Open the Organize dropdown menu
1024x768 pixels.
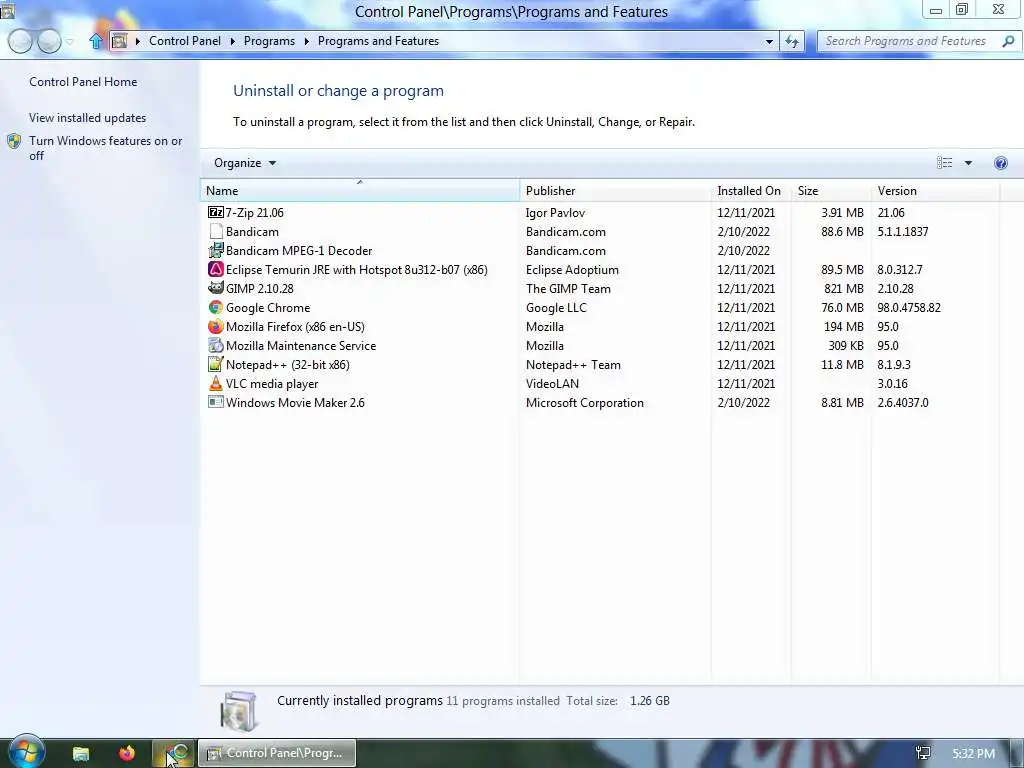point(245,163)
